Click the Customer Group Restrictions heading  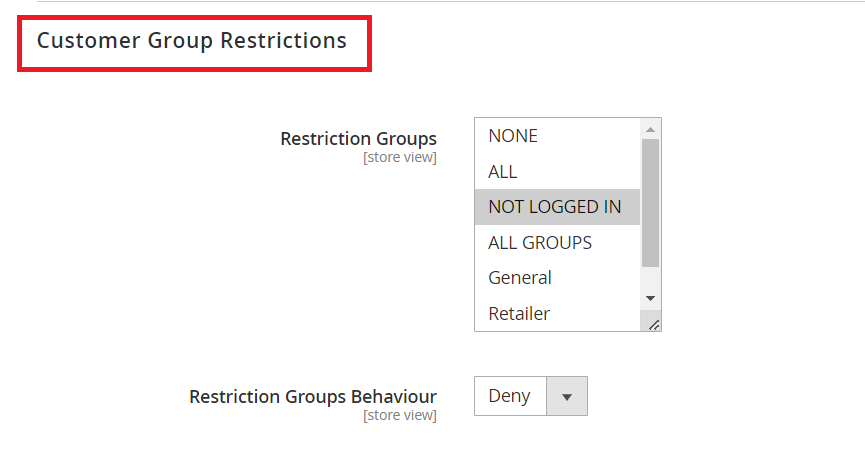pos(192,41)
